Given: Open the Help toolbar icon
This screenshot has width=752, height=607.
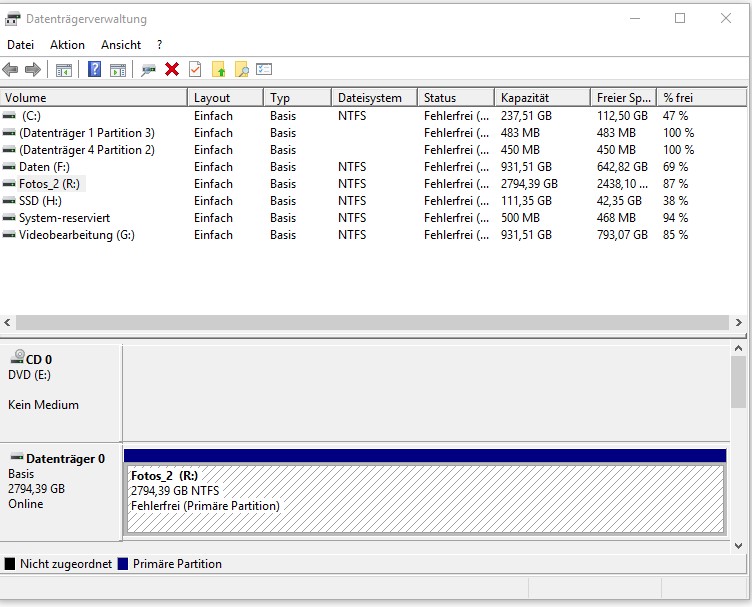Looking at the screenshot, I should [94, 70].
